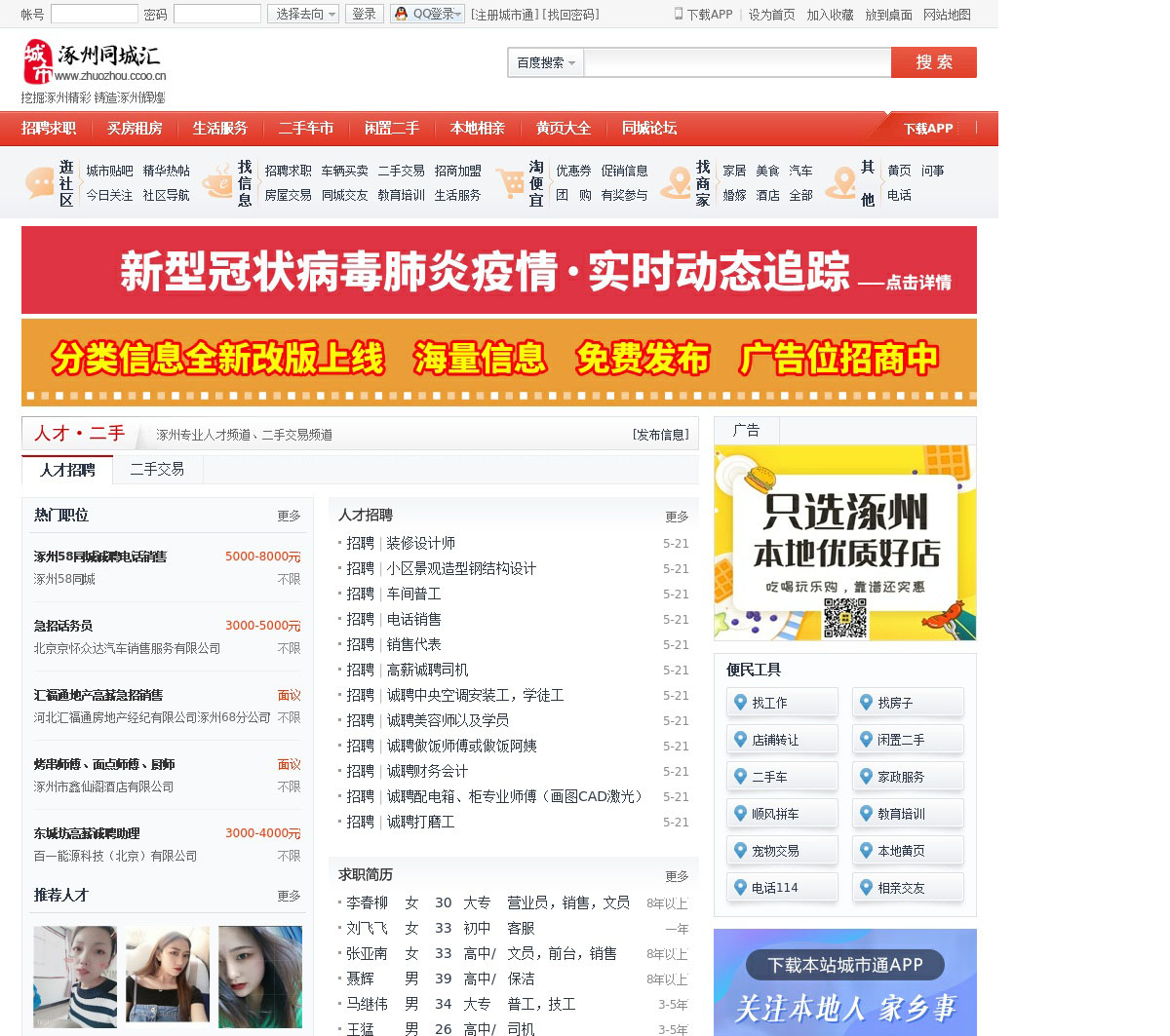Click the QQ penguin login icon

401,14
